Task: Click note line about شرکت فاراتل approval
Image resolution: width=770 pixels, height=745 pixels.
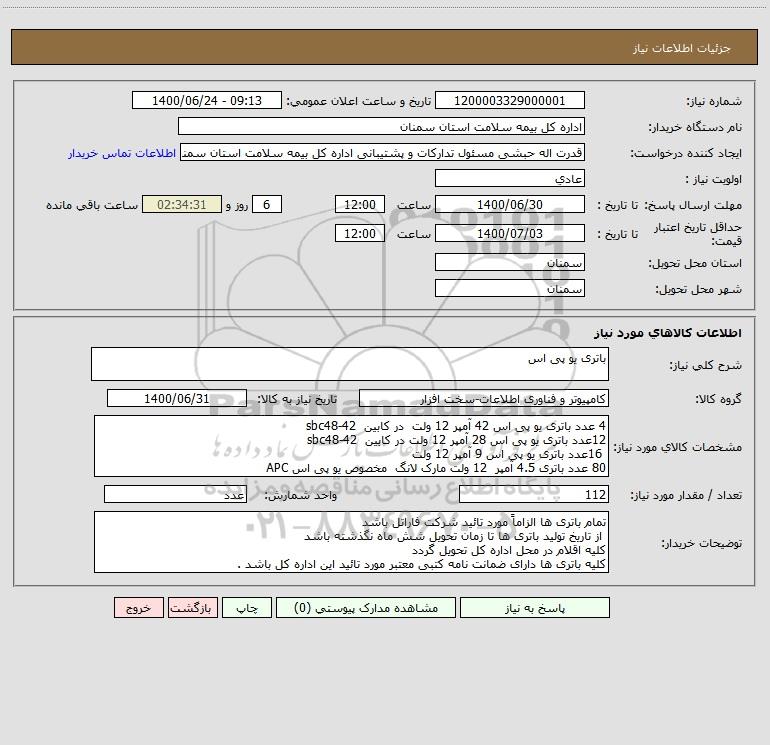Action: (x=484, y=522)
